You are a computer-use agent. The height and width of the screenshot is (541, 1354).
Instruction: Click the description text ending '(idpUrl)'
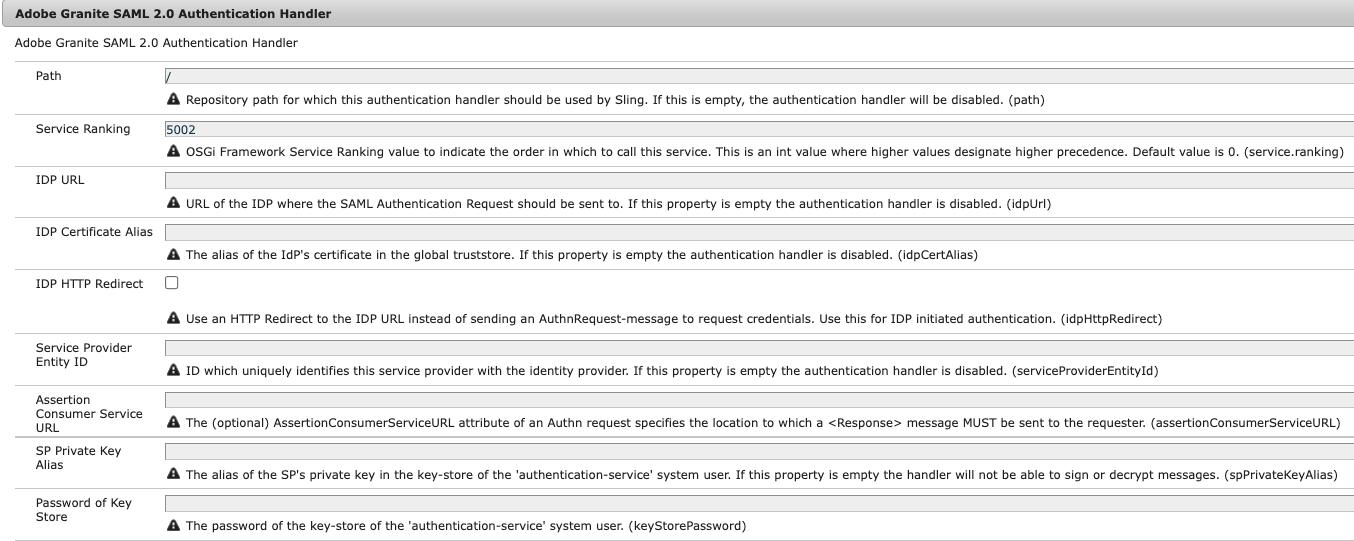tap(618, 203)
